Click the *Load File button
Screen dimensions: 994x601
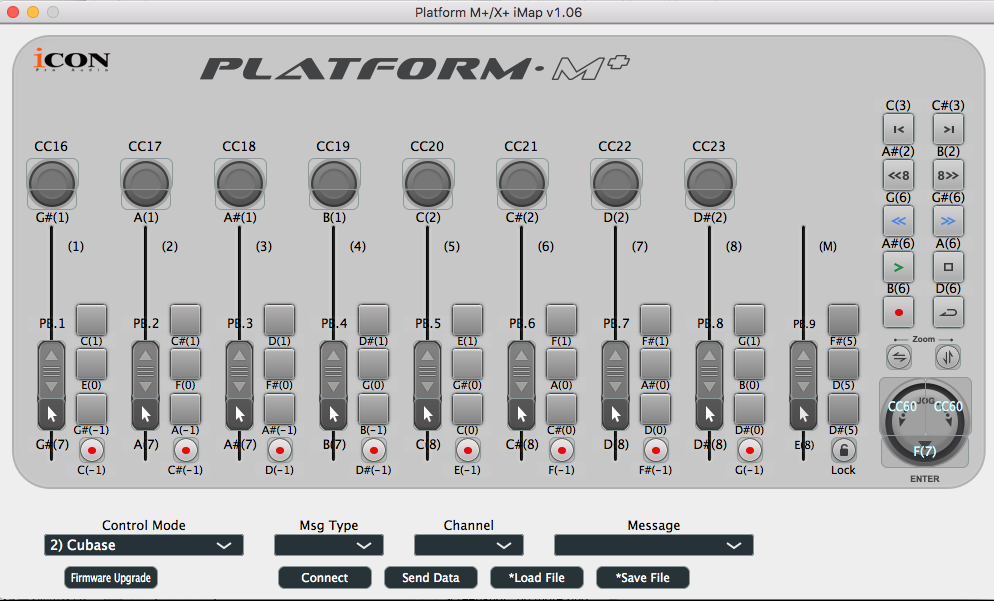point(536,578)
